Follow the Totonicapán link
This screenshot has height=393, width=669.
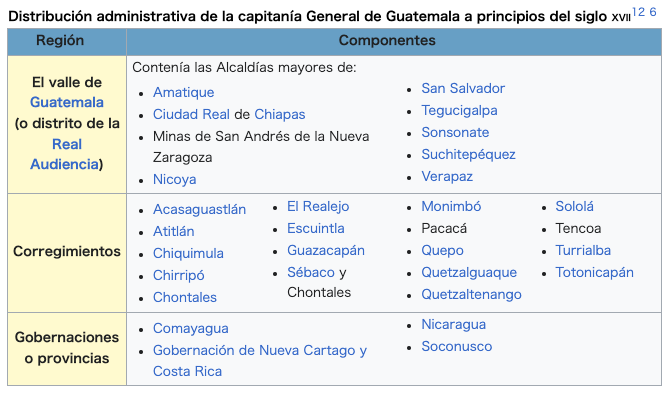point(594,272)
